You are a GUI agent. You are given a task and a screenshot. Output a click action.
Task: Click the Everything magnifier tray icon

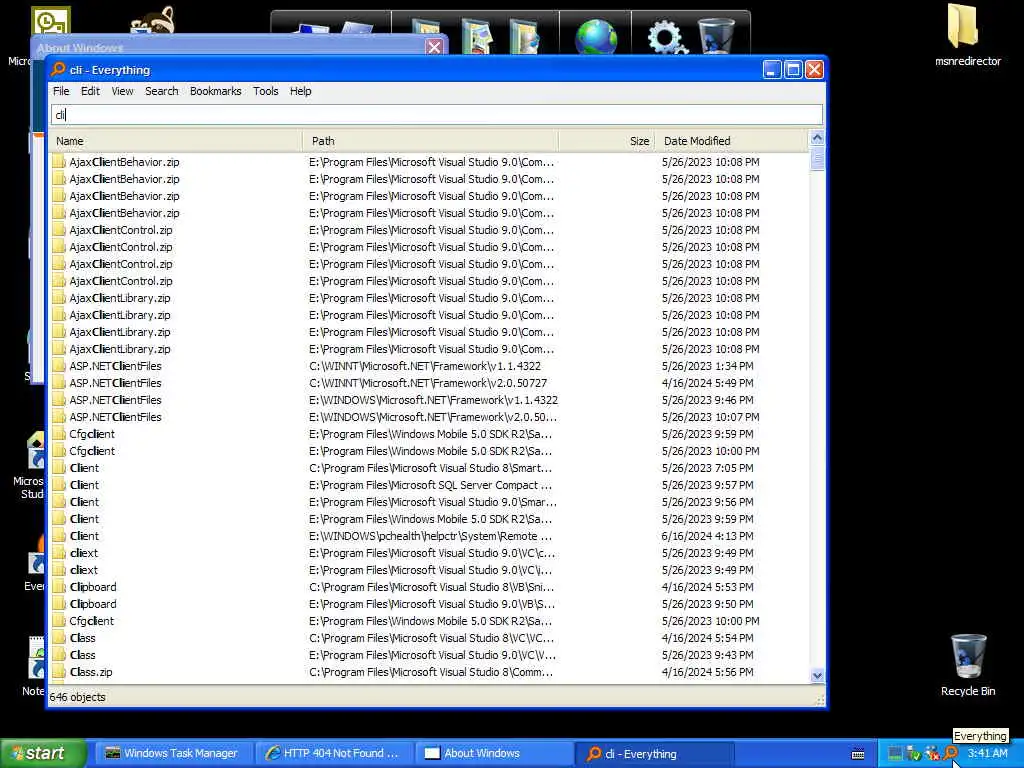tap(951, 754)
